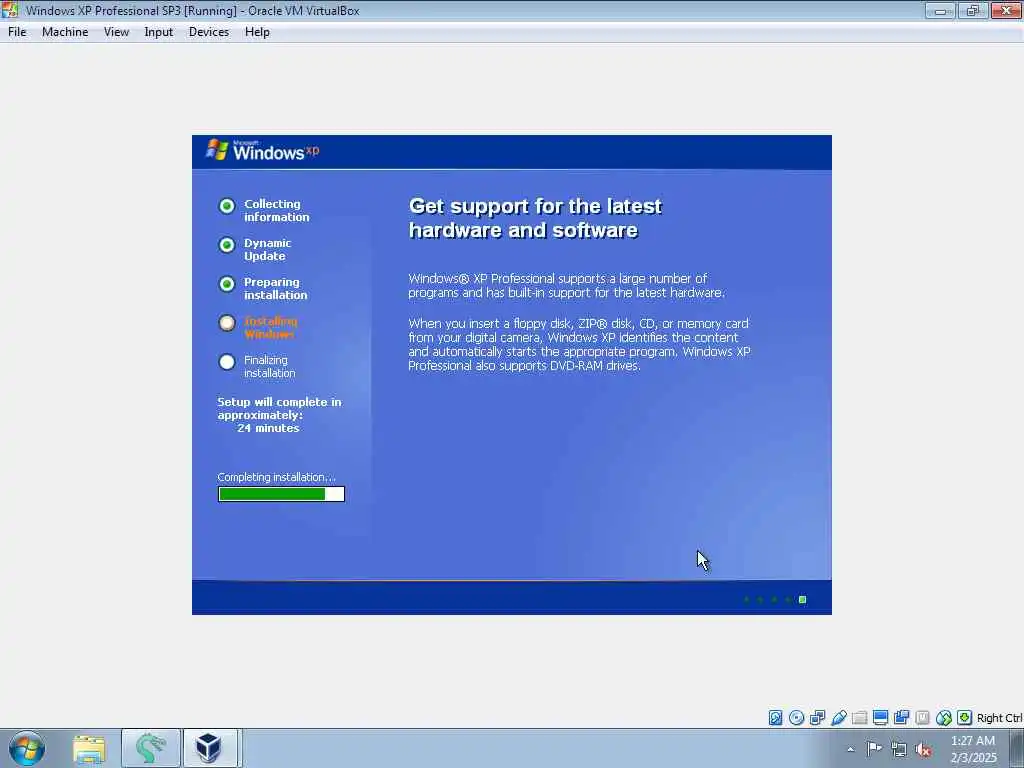The height and width of the screenshot is (768, 1024).
Task: Open the Machine menu
Action: [65, 32]
